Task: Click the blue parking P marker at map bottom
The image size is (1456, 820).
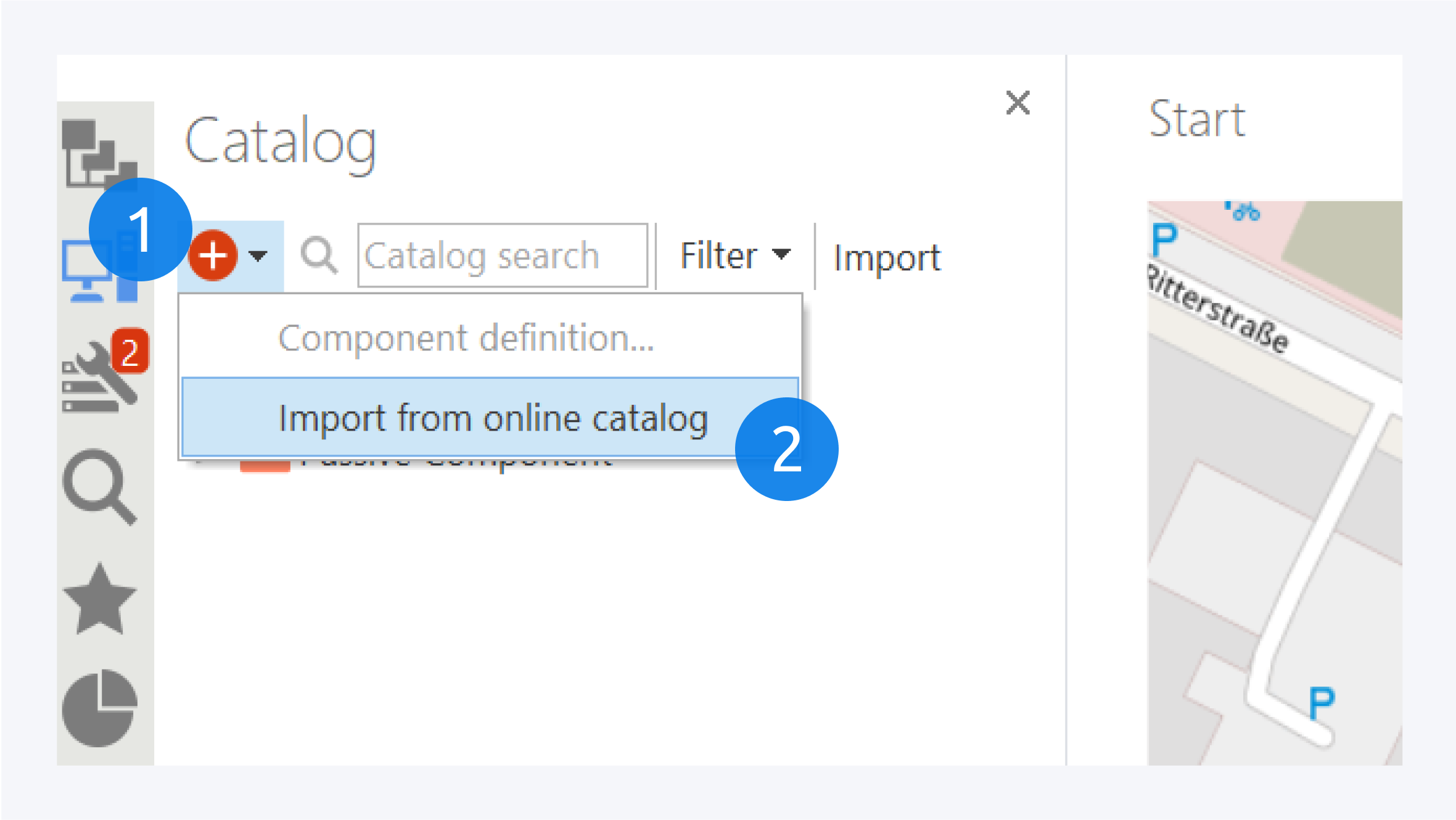Action: pos(1321,702)
